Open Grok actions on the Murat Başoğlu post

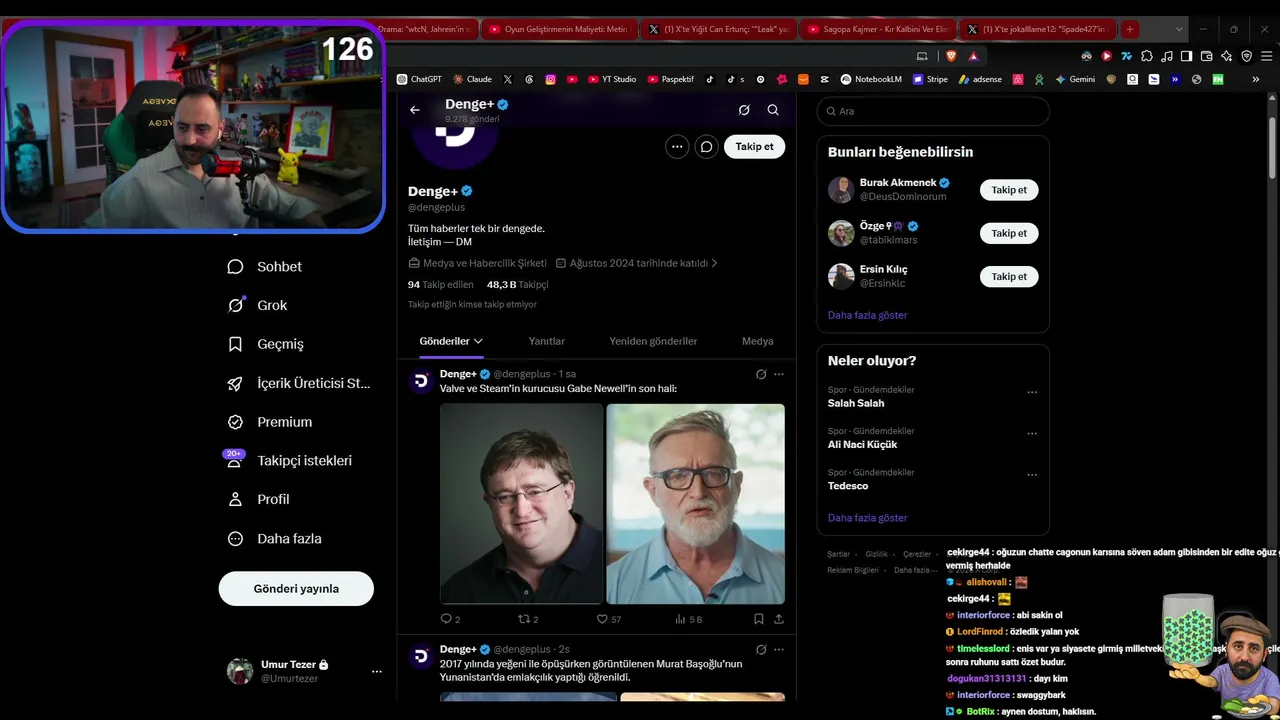(761, 649)
